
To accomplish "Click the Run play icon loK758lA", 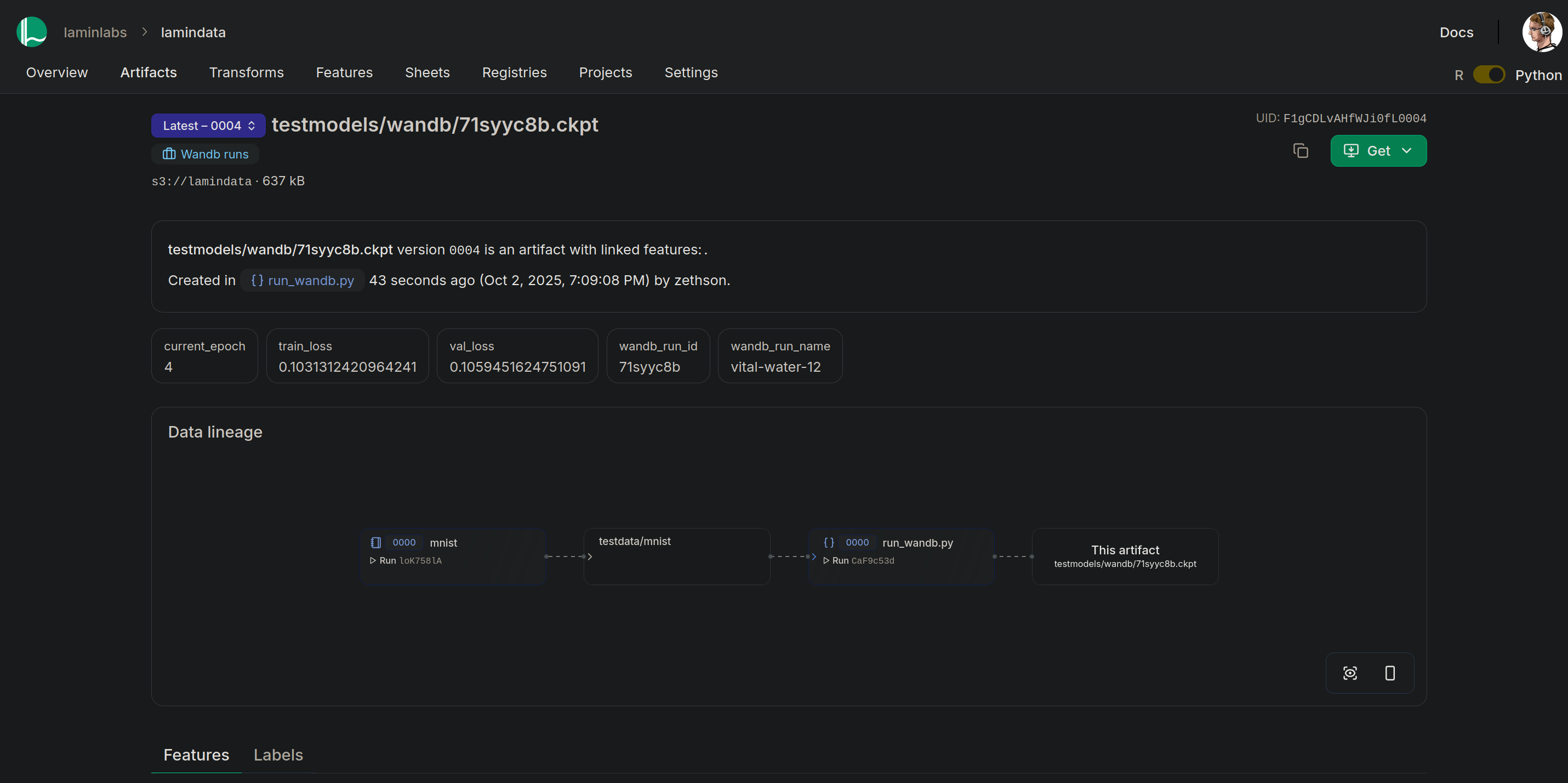I will (x=373, y=560).
